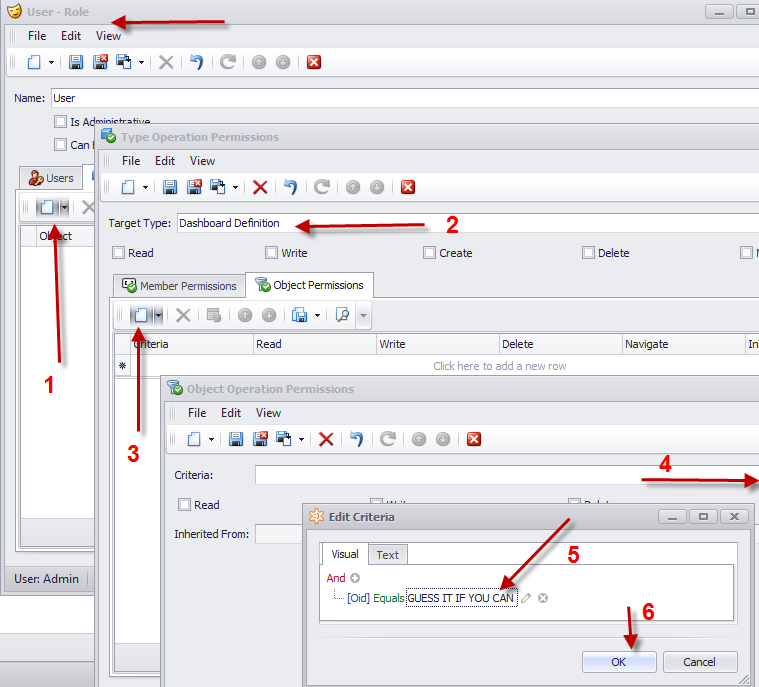Click red Delete X in Type Operation Permissions toolbar
759x687 pixels.
[260, 187]
